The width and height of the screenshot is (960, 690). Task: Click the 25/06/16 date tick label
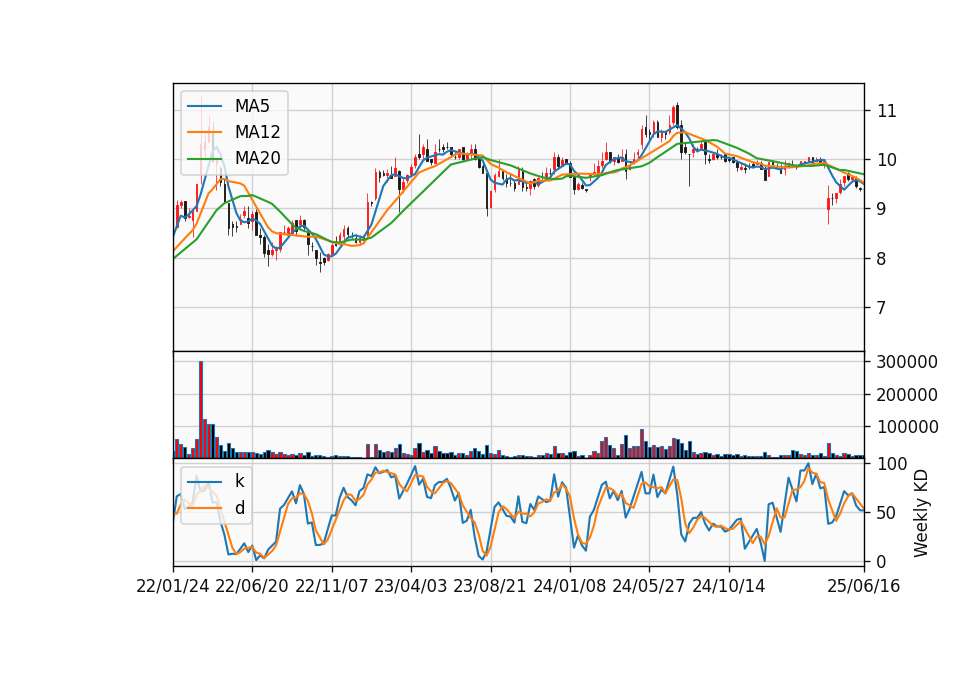coord(864,586)
